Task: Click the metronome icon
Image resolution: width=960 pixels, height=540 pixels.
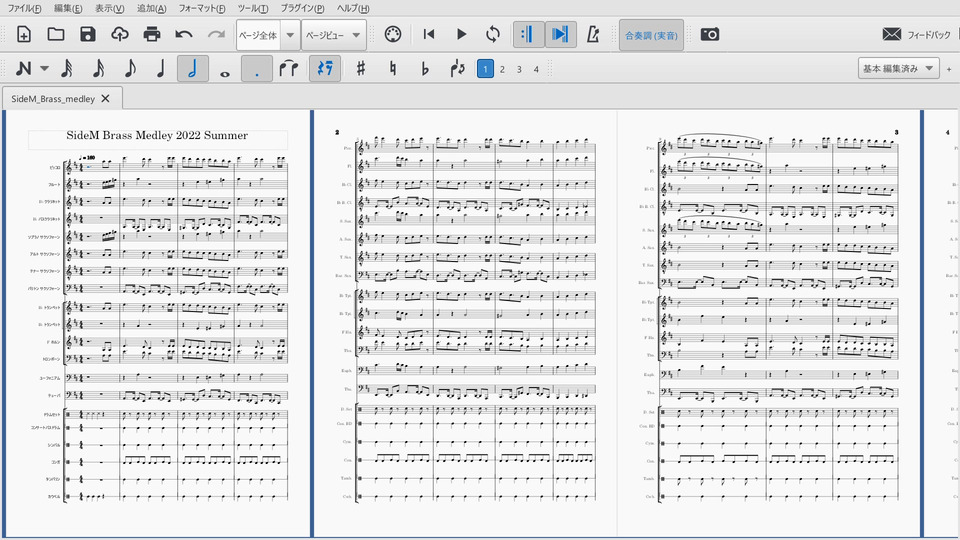Action: click(593, 34)
